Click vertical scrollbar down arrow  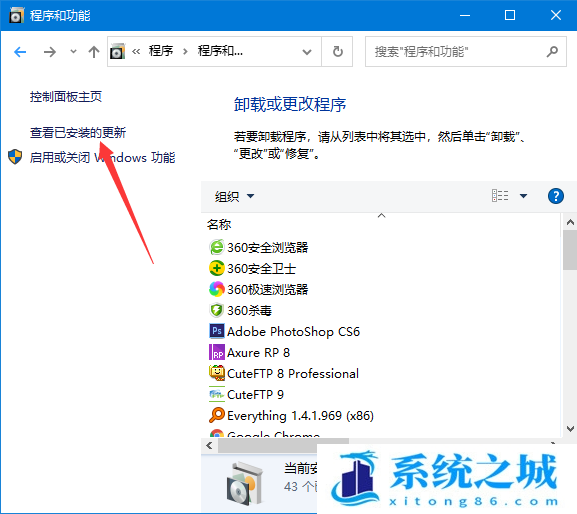[570, 429]
